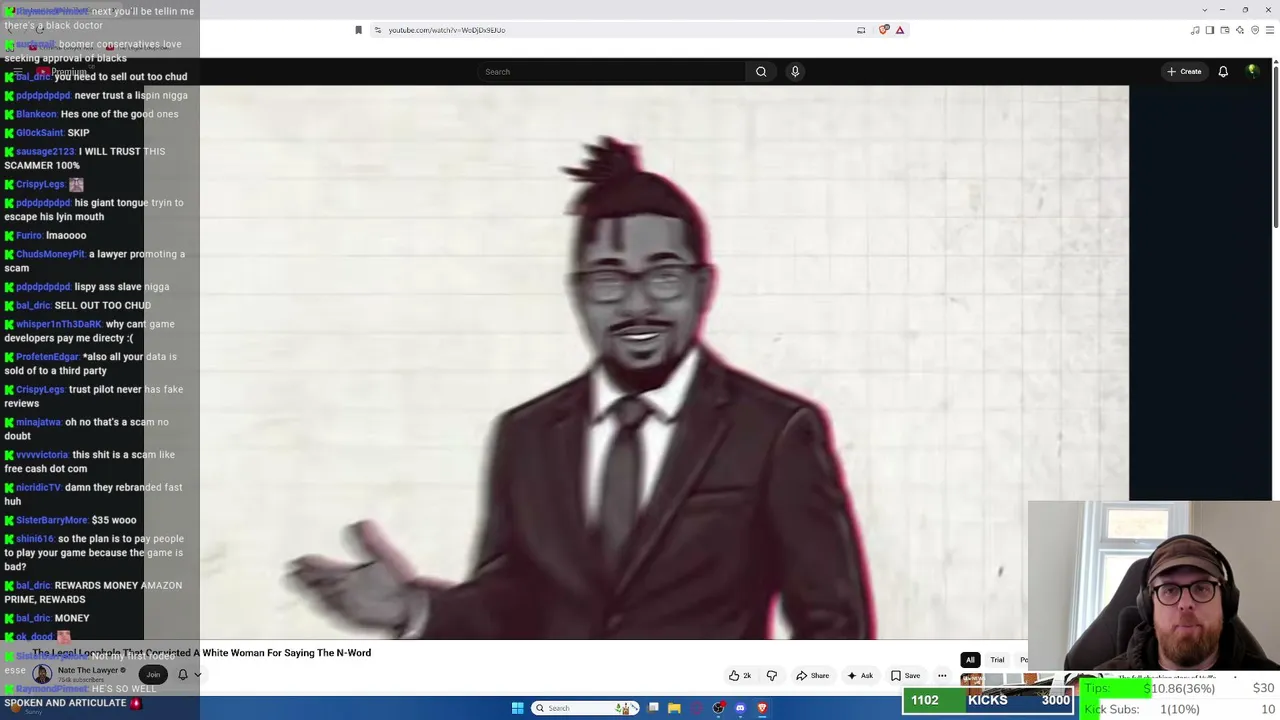The width and height of the screenshot is (1280, 720).
Task: Open the browser hamburger menu
Action: click(x=1270, y=30)
